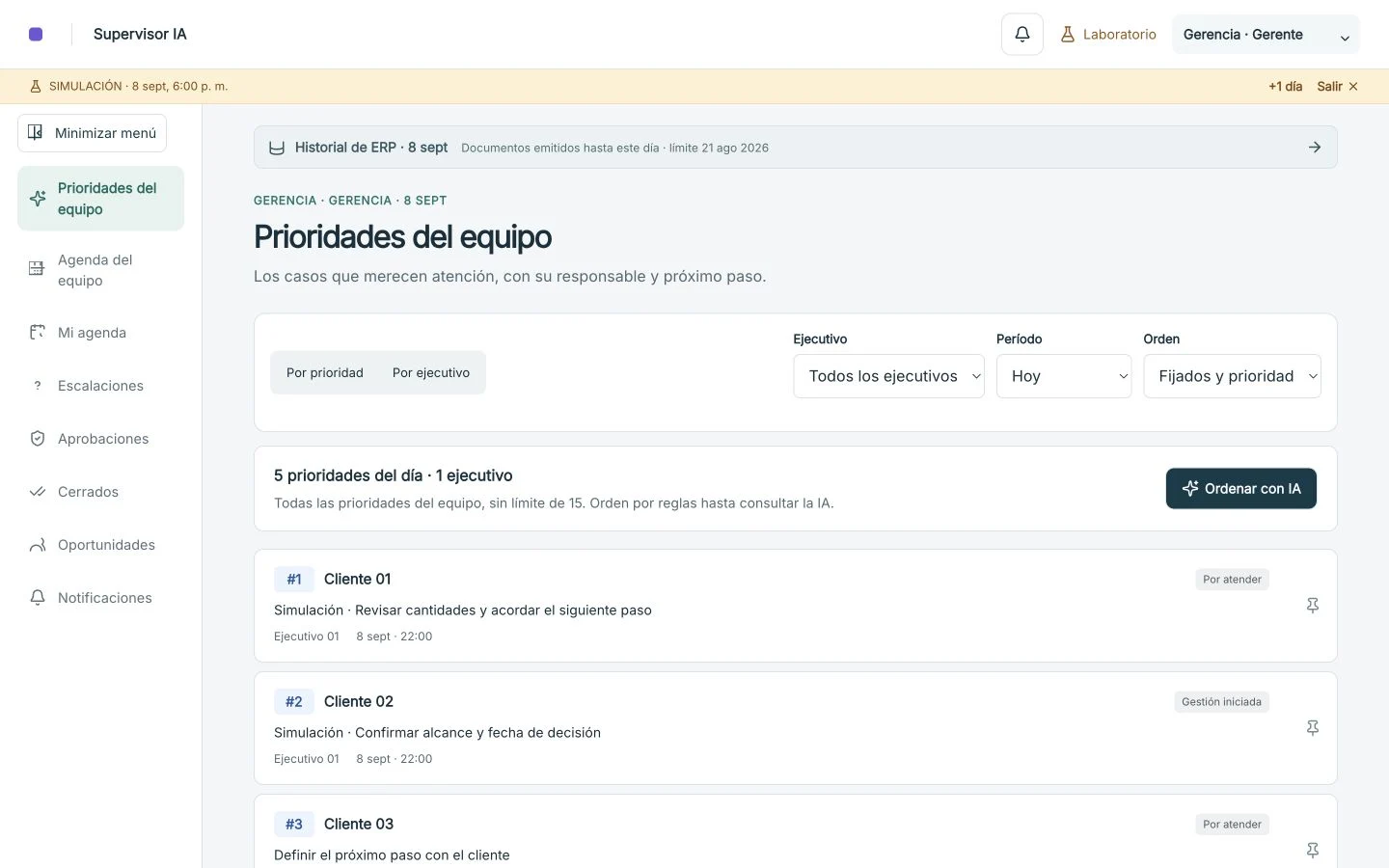Open Escalaciones in sidebar
Screen dimensions: 1389x868
coord(100,386)
